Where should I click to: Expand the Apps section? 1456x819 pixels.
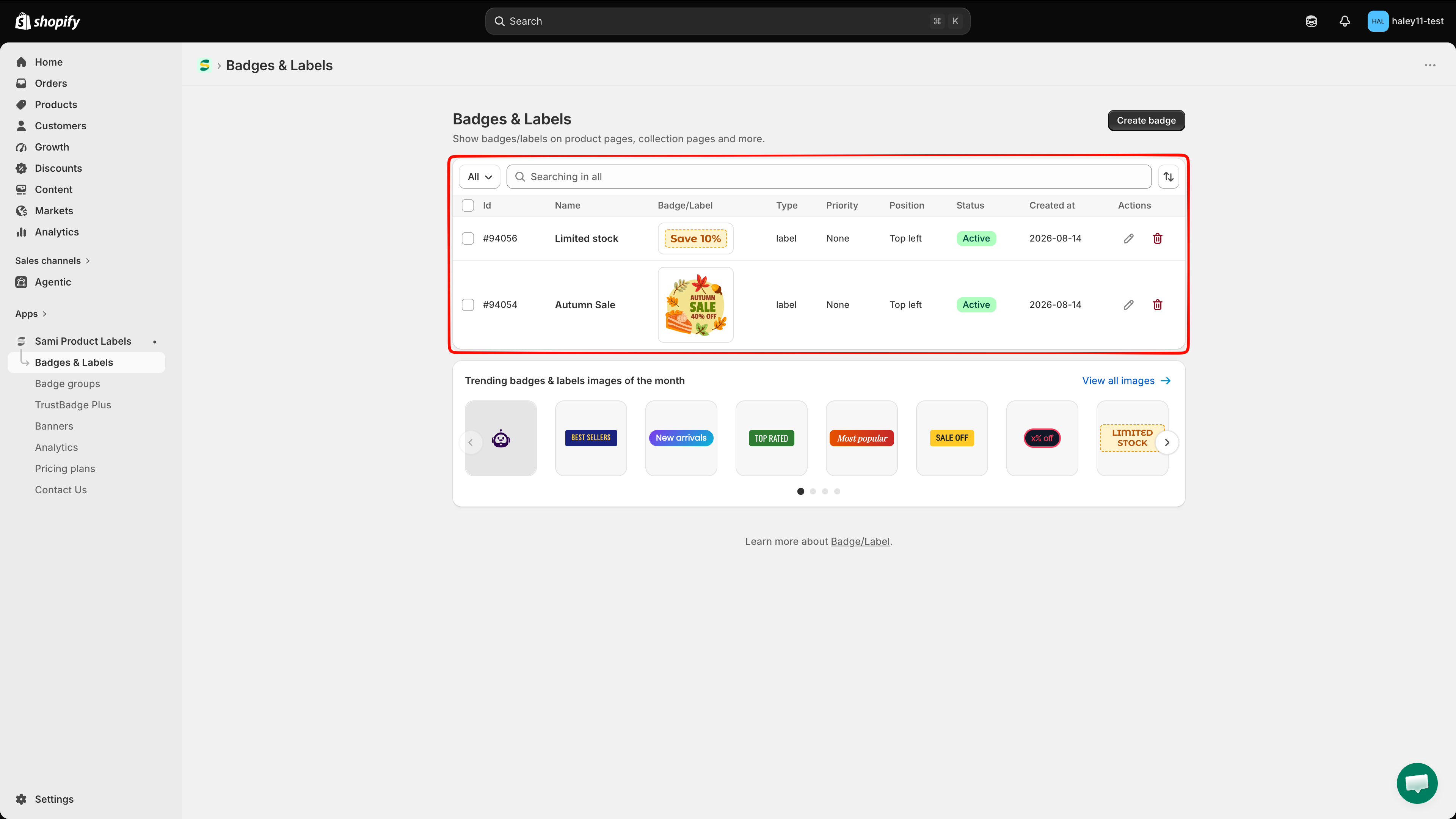click(x=31, y=314)
